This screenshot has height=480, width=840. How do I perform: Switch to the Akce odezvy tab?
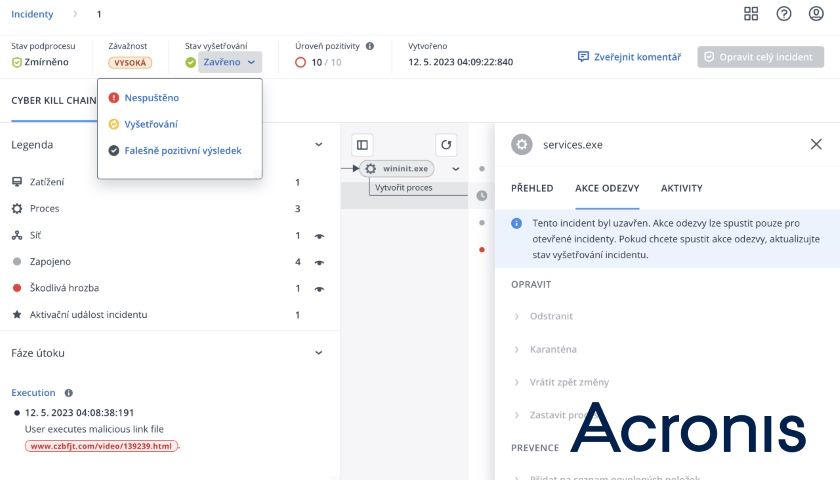click(607, 188)
